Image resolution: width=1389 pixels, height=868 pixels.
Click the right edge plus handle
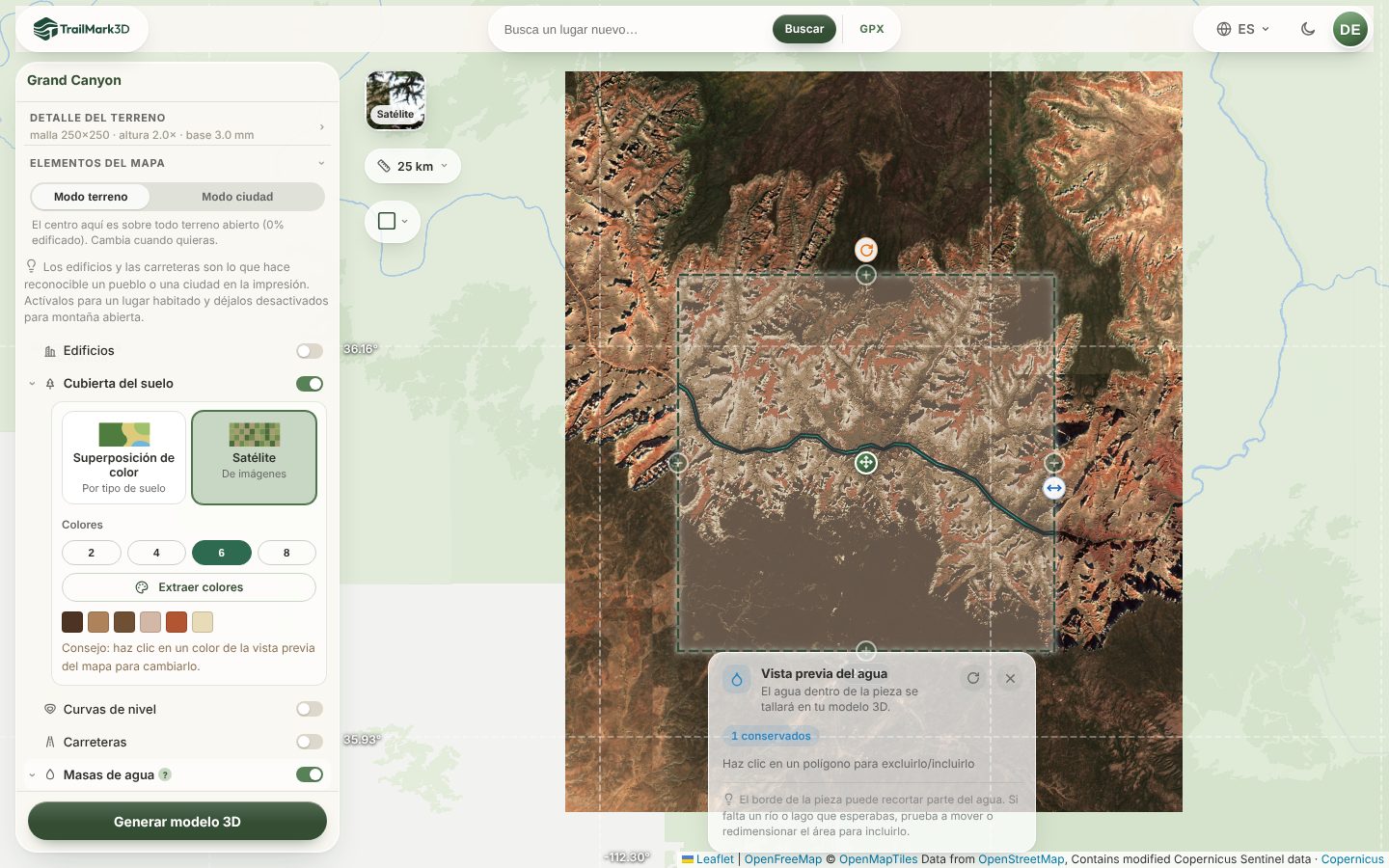point(1054,463)
